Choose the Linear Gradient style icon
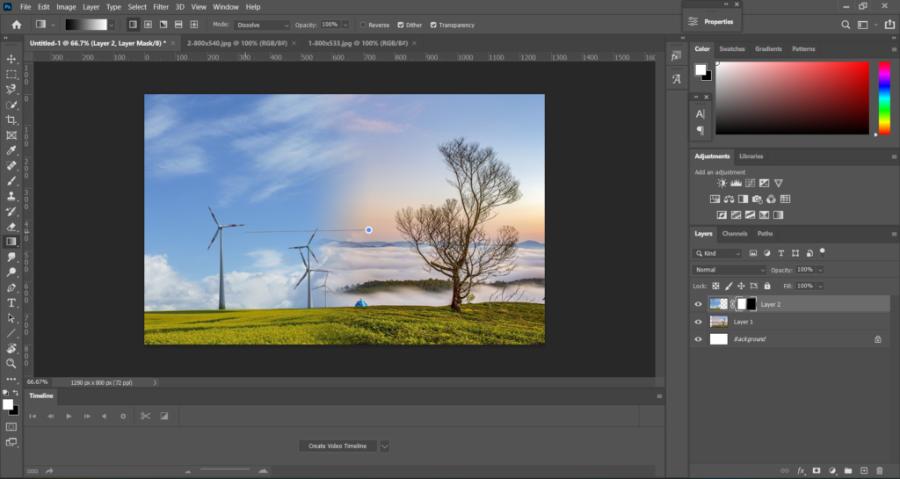The width and height of the screenshot is (900, 479). [x=133, y=25]
